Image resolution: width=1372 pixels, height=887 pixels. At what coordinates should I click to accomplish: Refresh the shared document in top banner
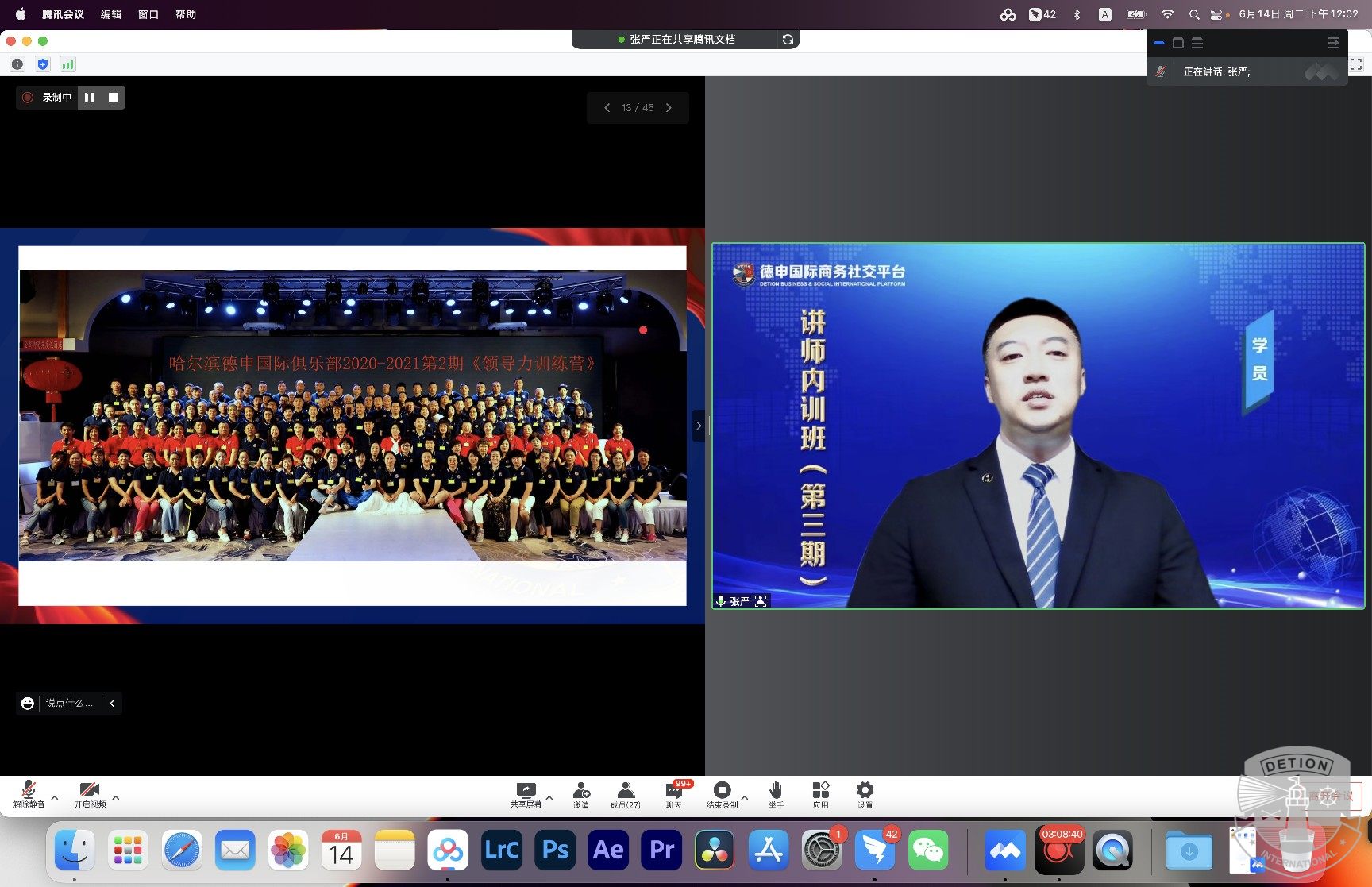point(788,39)
